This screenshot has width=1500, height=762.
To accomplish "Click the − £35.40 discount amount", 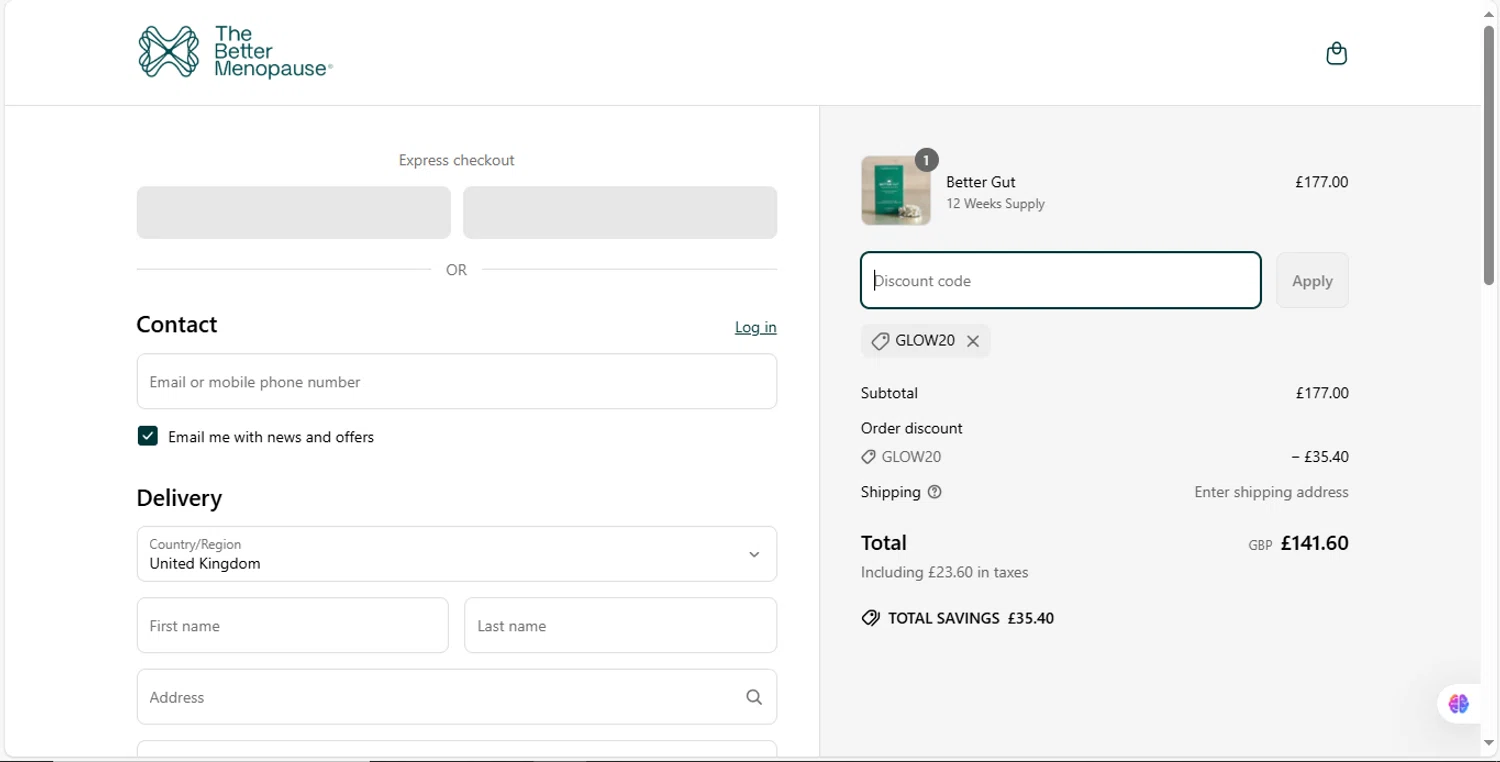I will tap(1320, 457).
